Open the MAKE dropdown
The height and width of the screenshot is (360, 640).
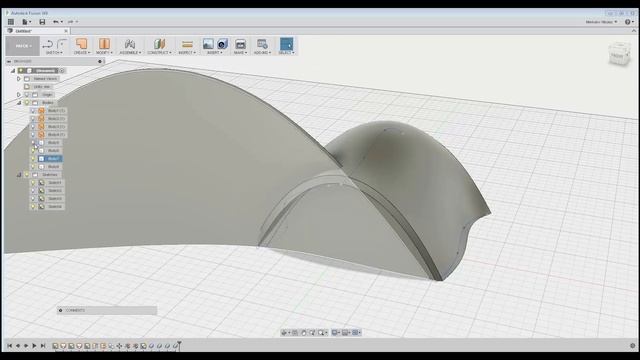point(240,53)
